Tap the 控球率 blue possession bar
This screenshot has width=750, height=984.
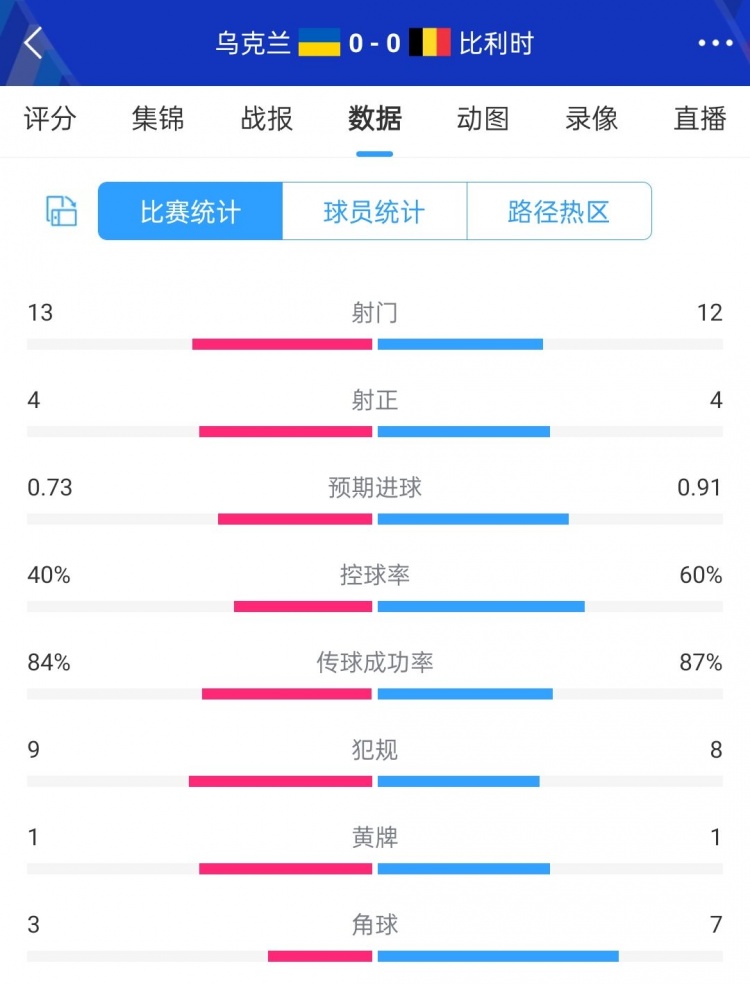pyautogui.click(x=481, y=606)
